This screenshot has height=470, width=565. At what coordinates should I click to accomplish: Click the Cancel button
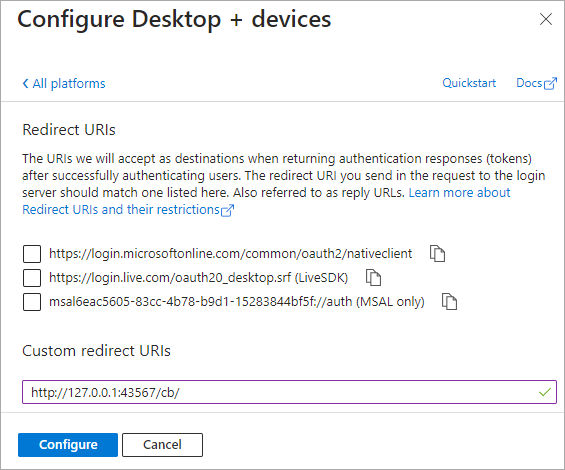pos(163,445)
